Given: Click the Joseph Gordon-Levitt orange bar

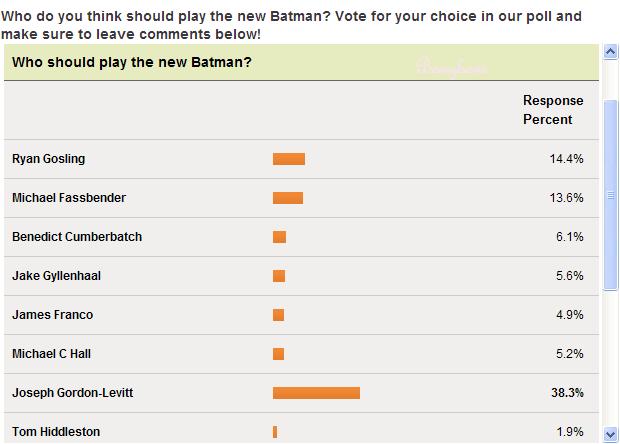Looking at the screenshot, I should pyautogui.click(x=316, y=393).
